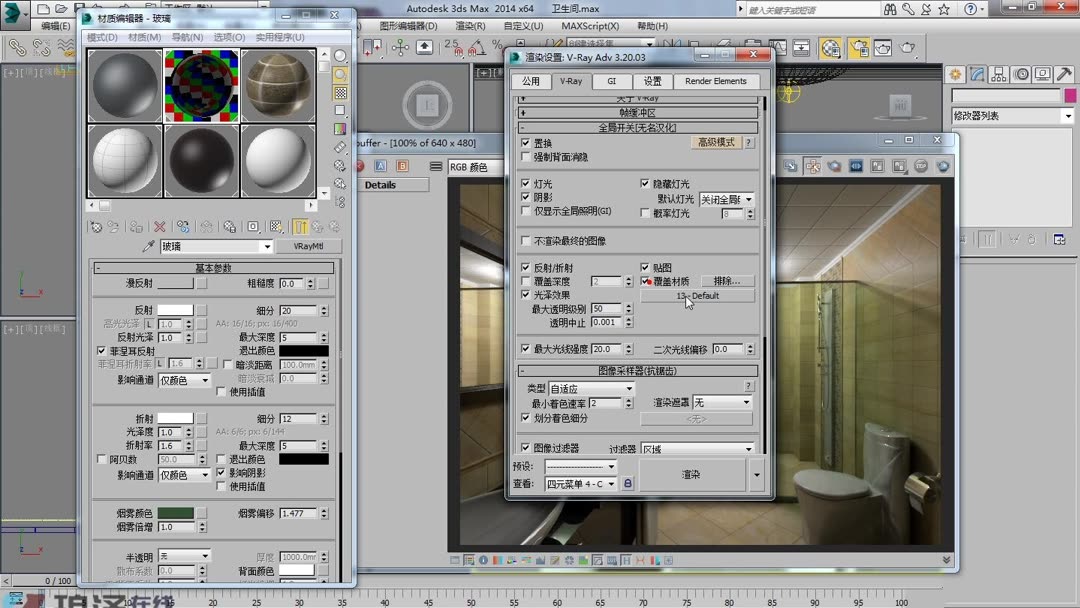The height and width of the screenshot is (608, 1080).
Task: Open the 材质(M) menu
Action: [144, 38]
